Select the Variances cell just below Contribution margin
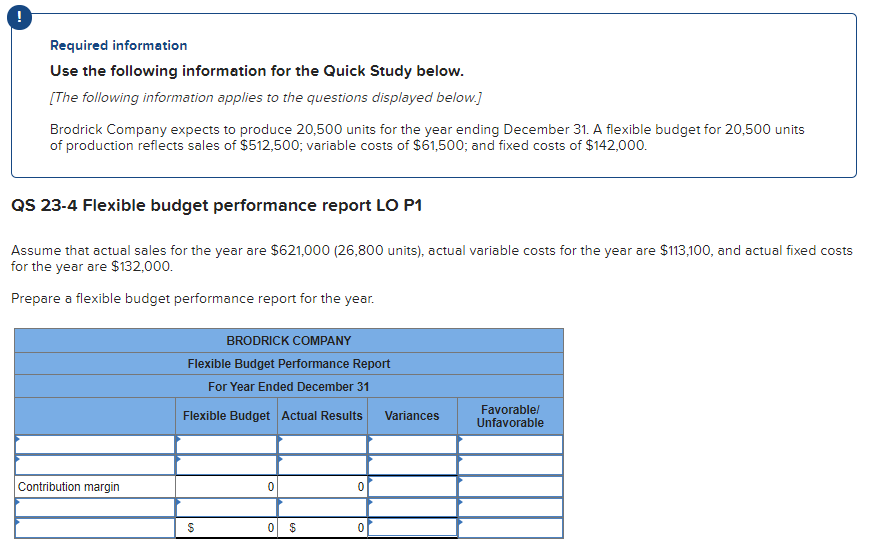 coord(412,508)
